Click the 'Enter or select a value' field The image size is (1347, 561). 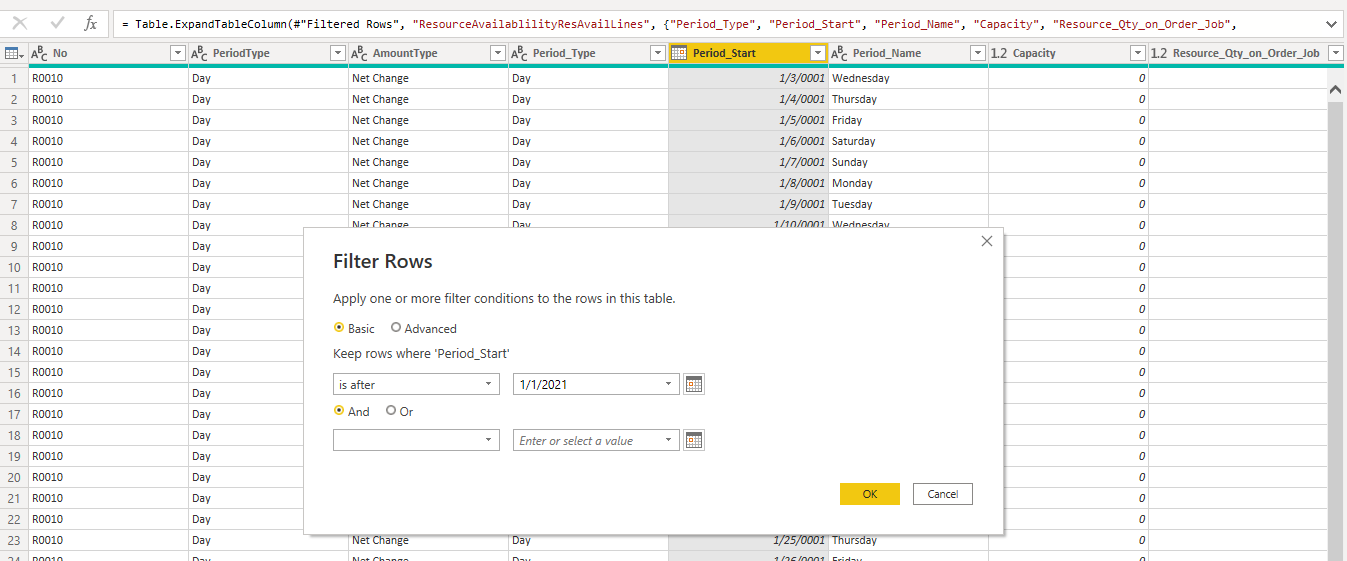tap(596, 440)
